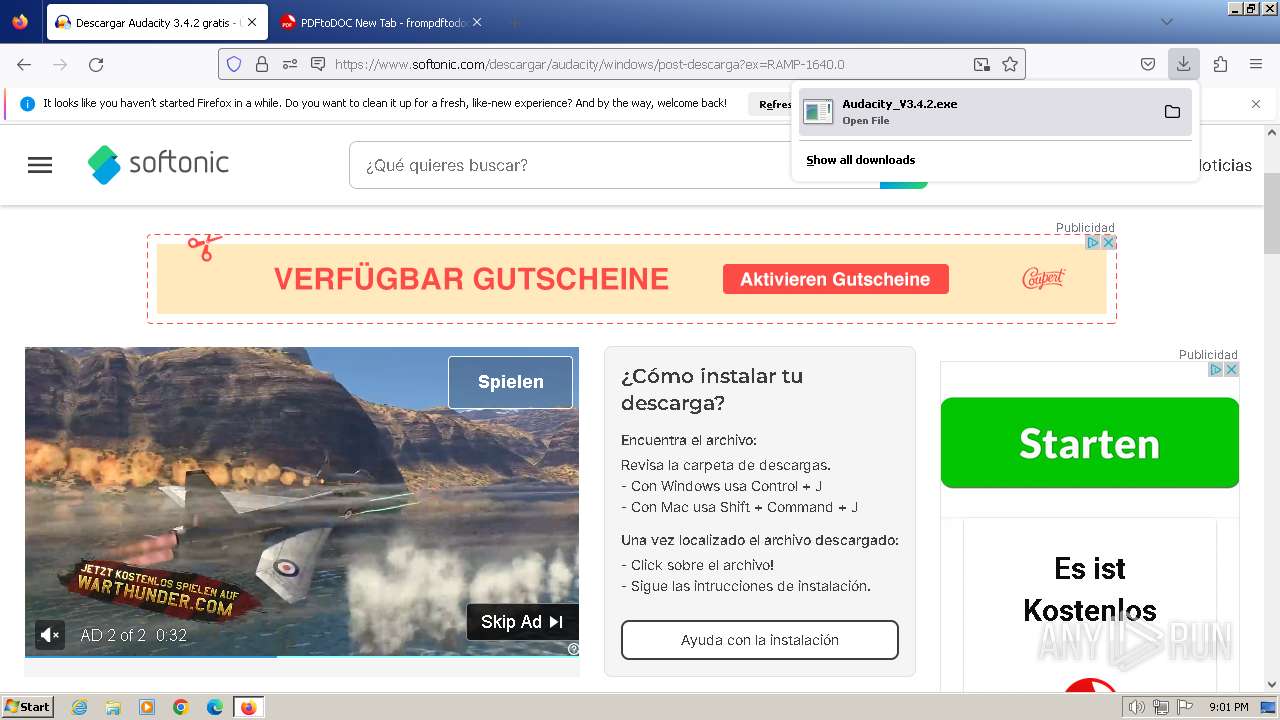Launch Microsoft Edge from taskbar
1280x720 pixels.
[215, 707]
